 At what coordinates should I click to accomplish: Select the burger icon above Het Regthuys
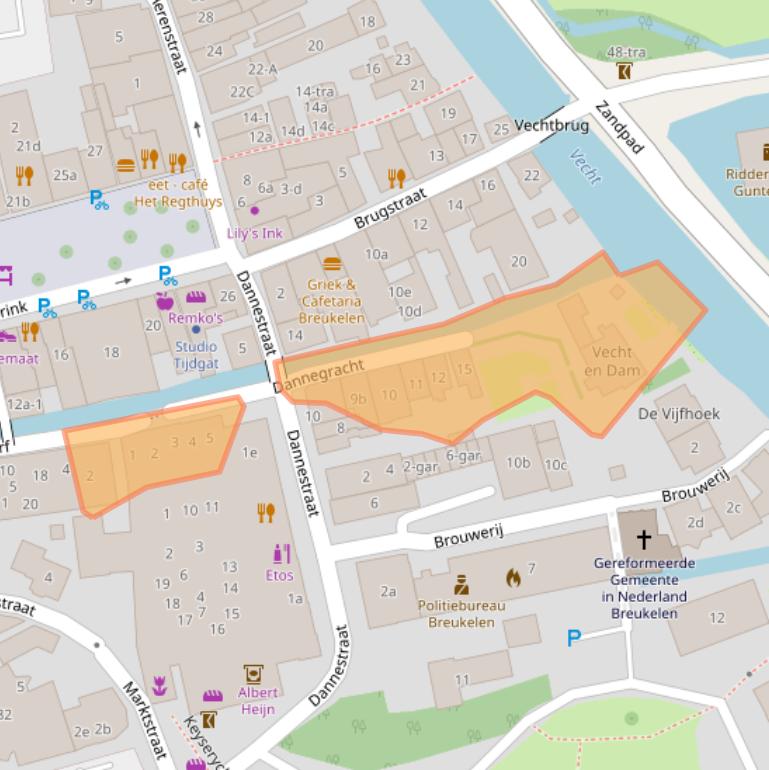click(125, 165)
